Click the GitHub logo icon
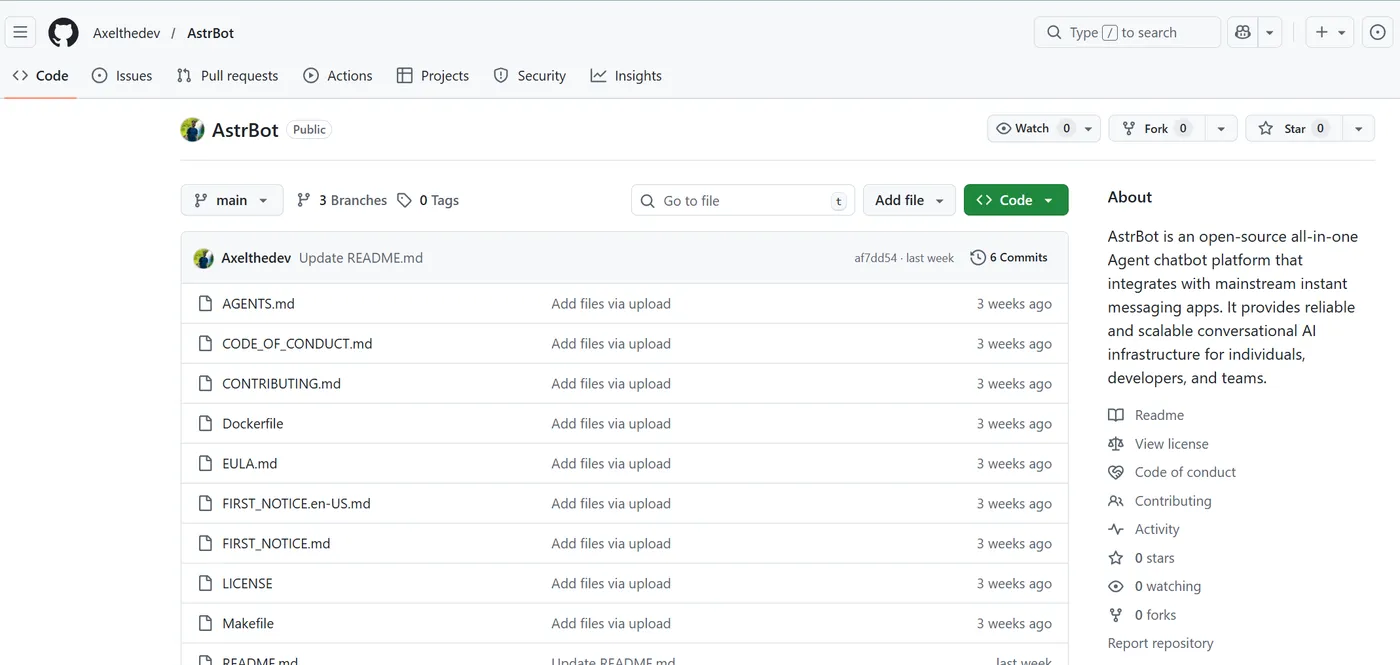The height and width of the screenshot is (665, 1400). [63, 32]
